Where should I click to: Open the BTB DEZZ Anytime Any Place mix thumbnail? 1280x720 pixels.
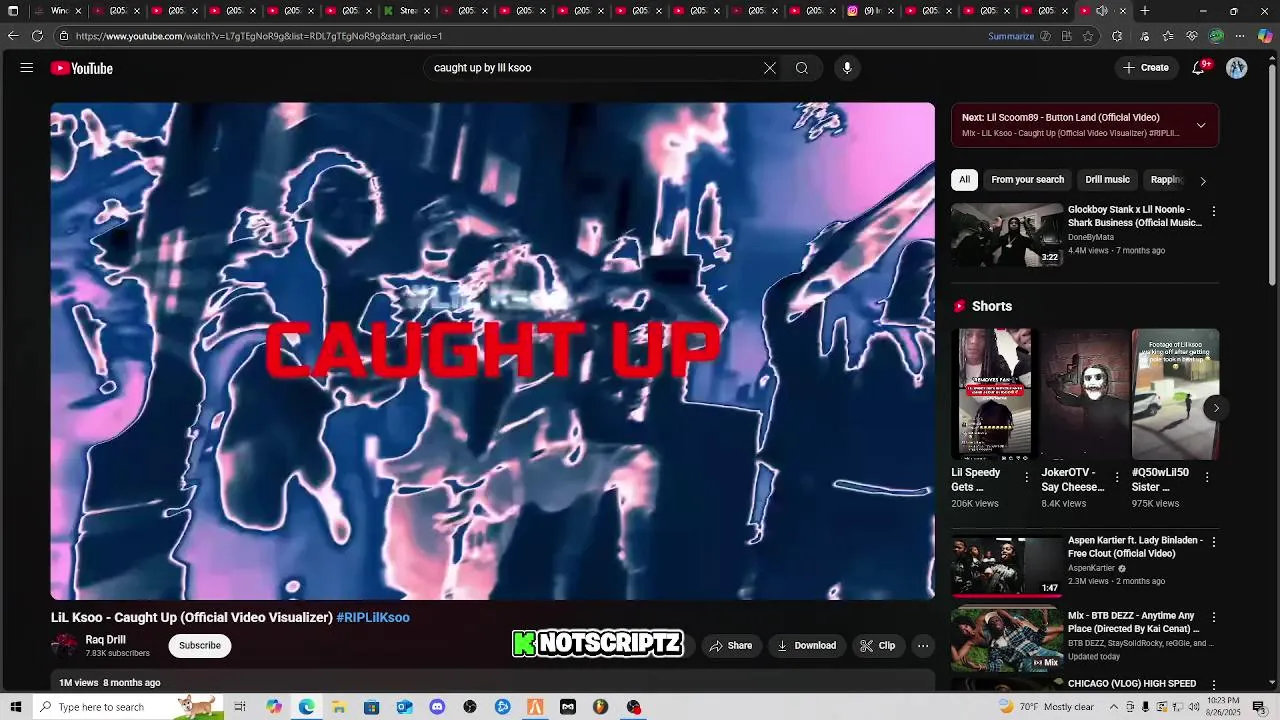pyautogui.click(x=1007, y=640)
